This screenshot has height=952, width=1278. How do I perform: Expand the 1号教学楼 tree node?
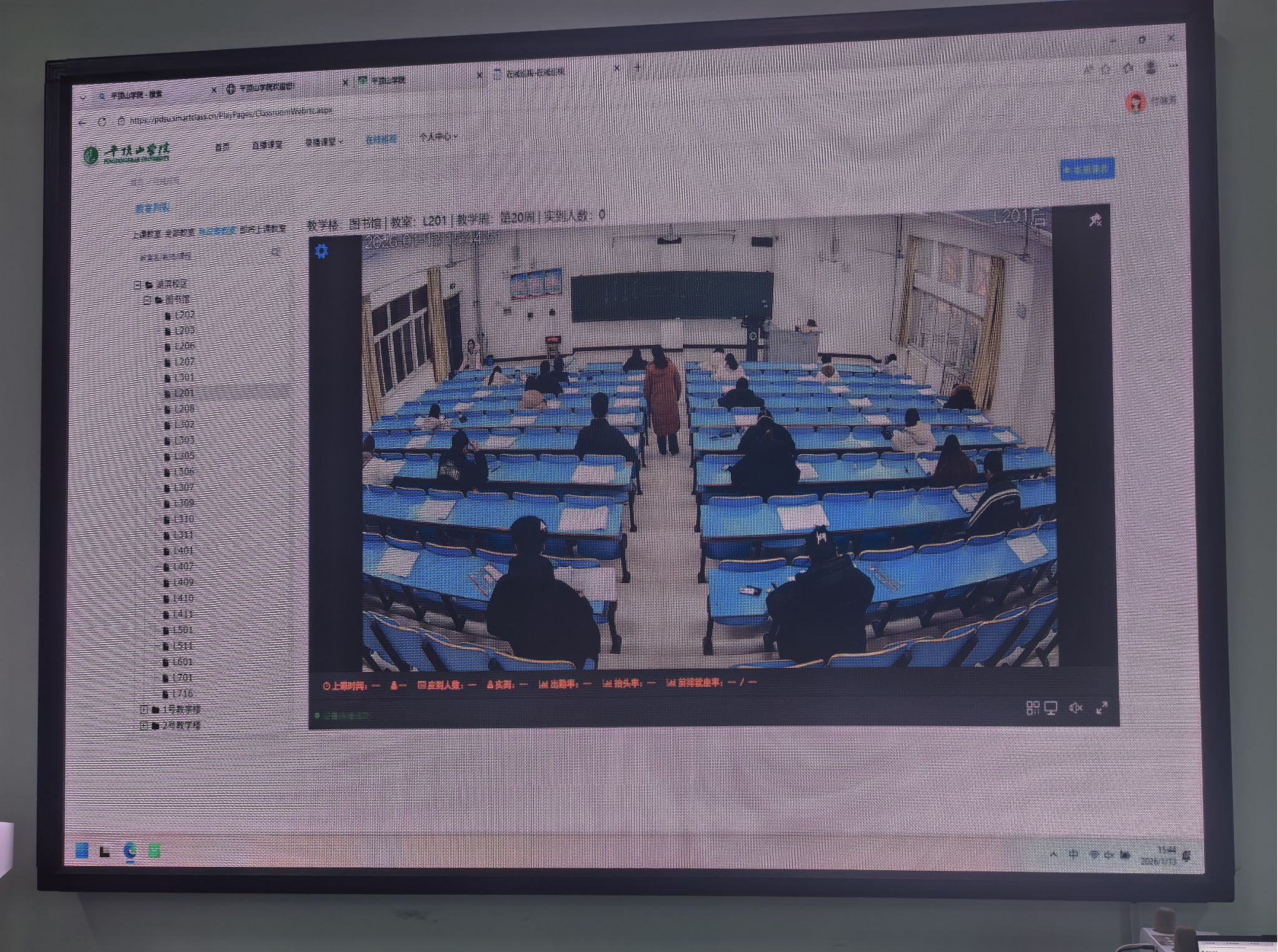tap(144, 709)
